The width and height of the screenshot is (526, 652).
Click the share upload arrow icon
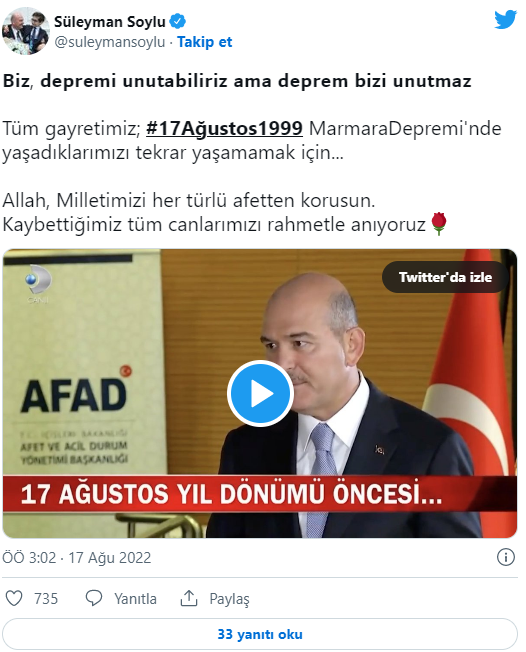(189, 598)
